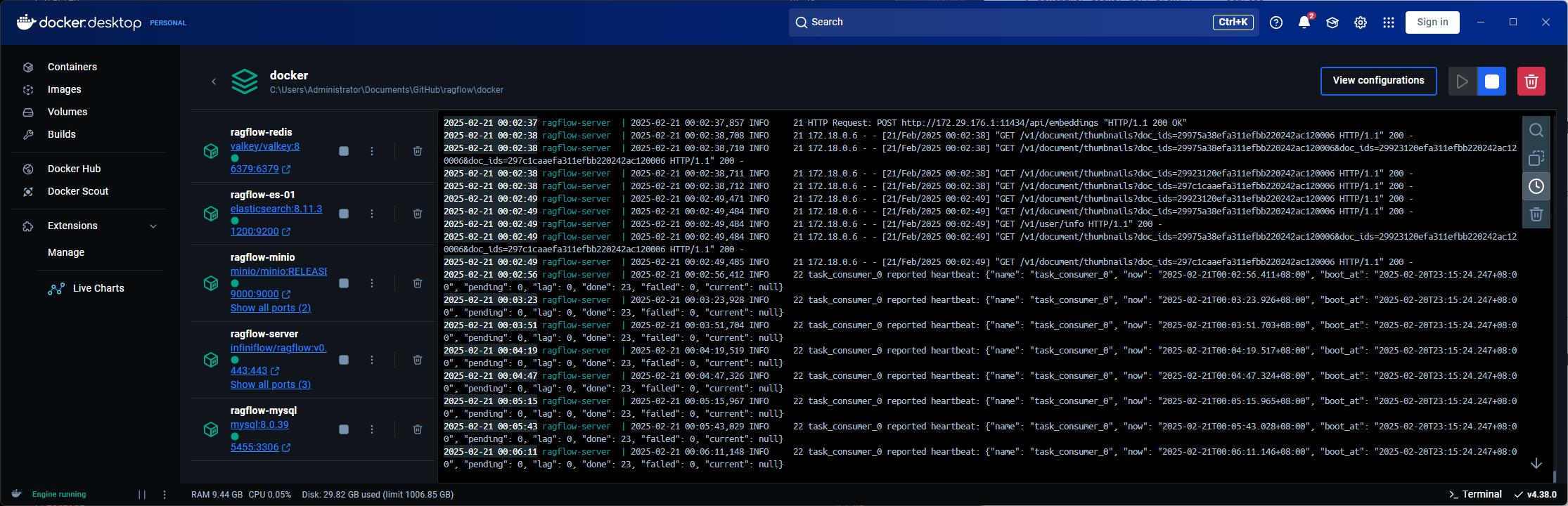Open port link 6379:6379
1568x506 pixels.
[x=255, y=169]
